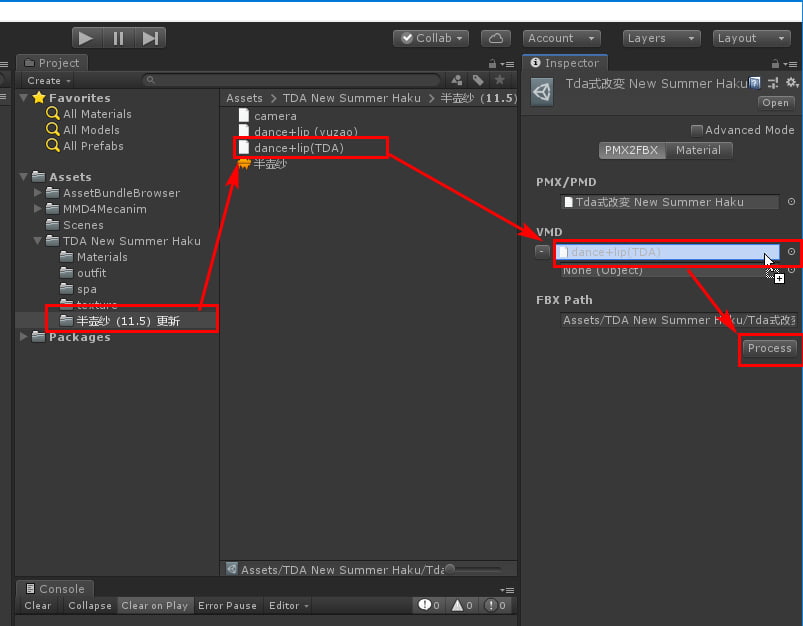Image resolution: width=803 pixels, height=626 pixels.
Task: Click the Open button in Inspector
Action: pyautogui.click(x=775, y=102)
